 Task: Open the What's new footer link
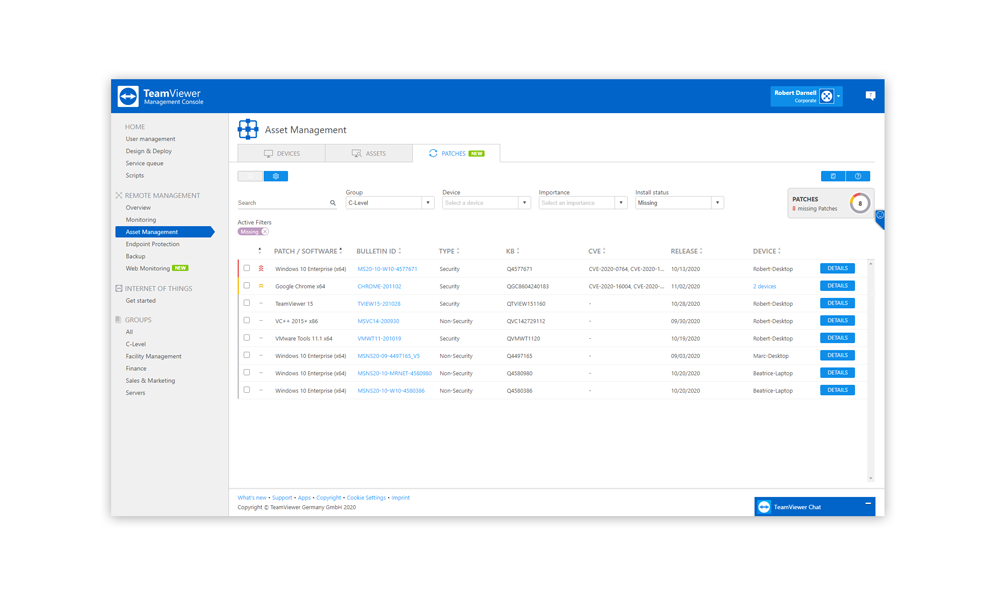252,497
